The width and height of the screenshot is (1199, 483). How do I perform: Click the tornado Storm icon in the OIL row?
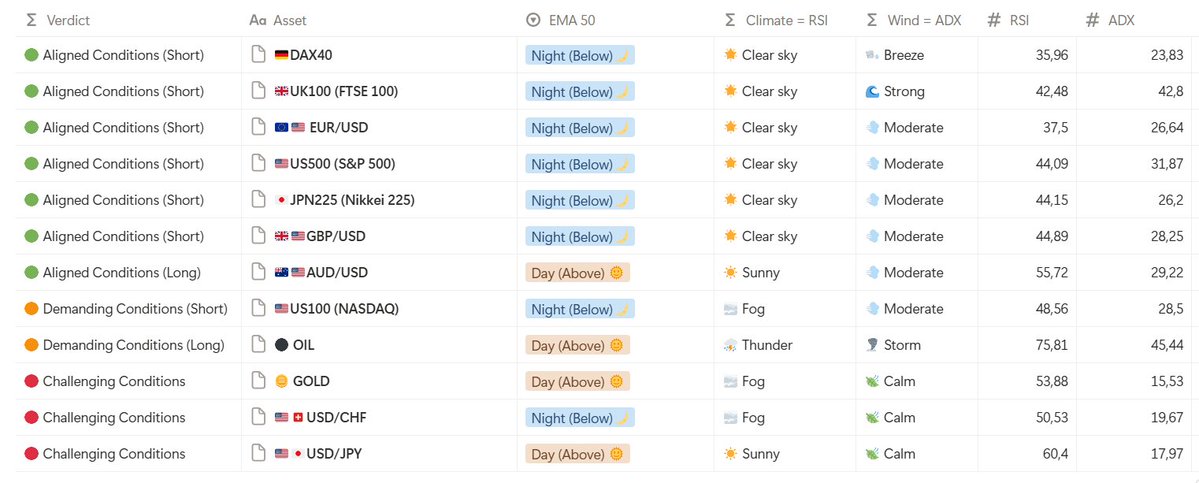point(872,345)
